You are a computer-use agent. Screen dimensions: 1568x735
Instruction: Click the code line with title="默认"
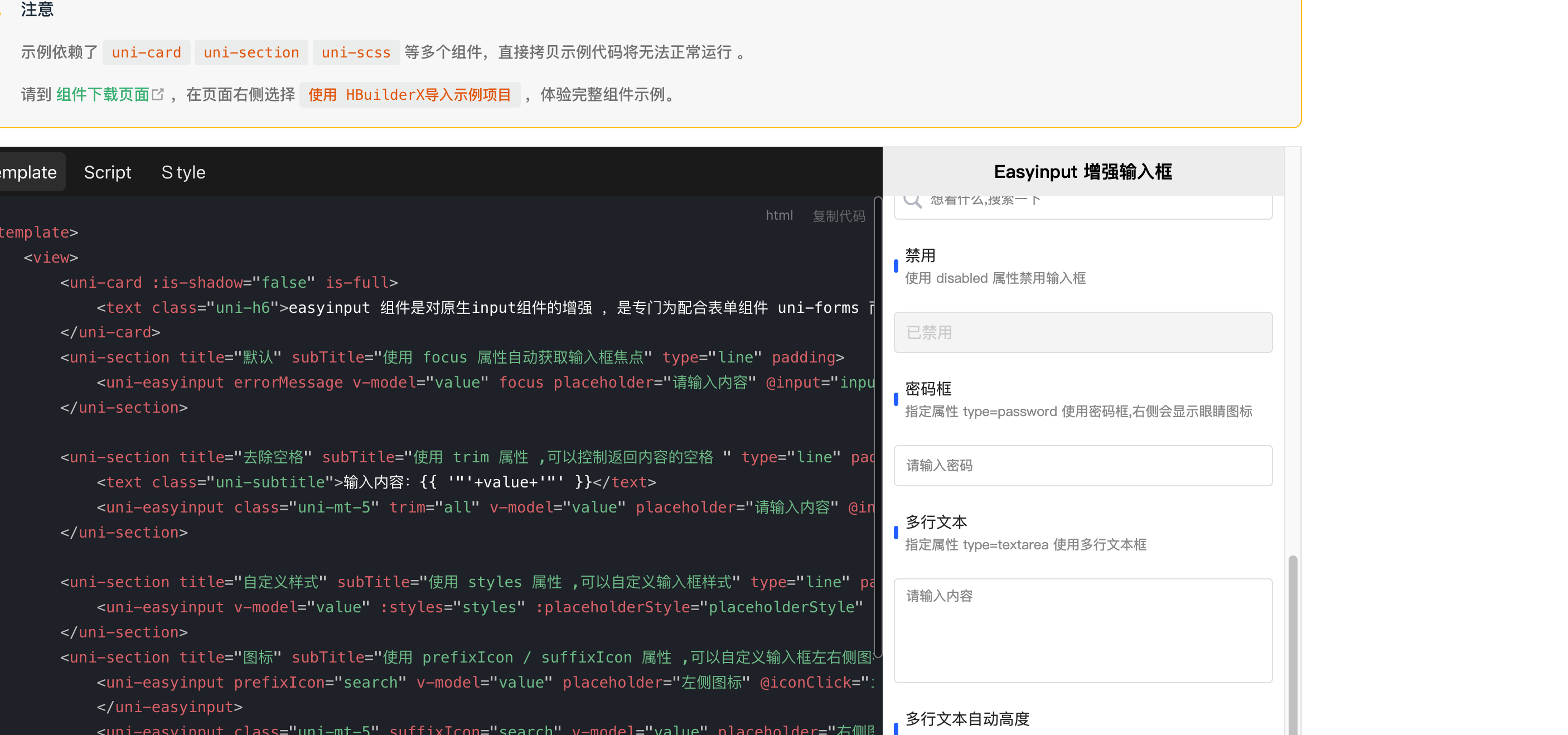(x=452, y=357)
